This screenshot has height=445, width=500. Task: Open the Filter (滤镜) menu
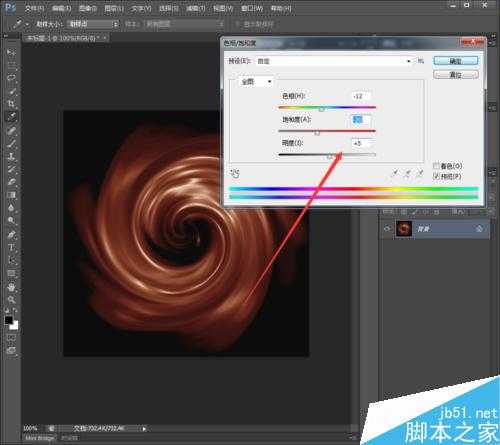coord(196,8)
